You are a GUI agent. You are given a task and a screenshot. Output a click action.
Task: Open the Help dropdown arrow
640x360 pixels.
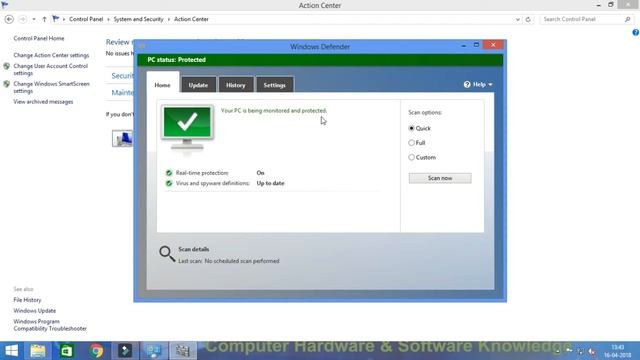[490, 84]
